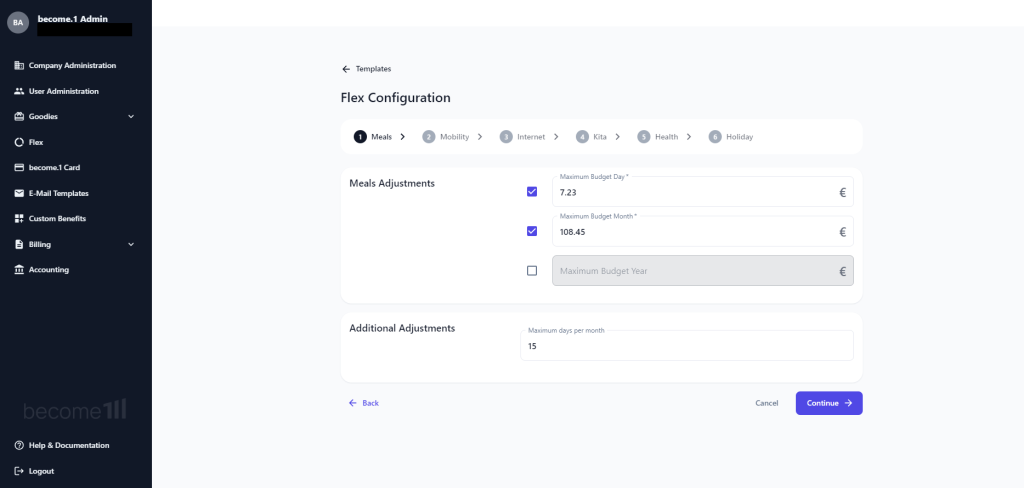The height and width of the screenshot is (488, 1024).
Task: Uncheck the Maximum Budget Day checkbox
Action: tap(532, 191)
